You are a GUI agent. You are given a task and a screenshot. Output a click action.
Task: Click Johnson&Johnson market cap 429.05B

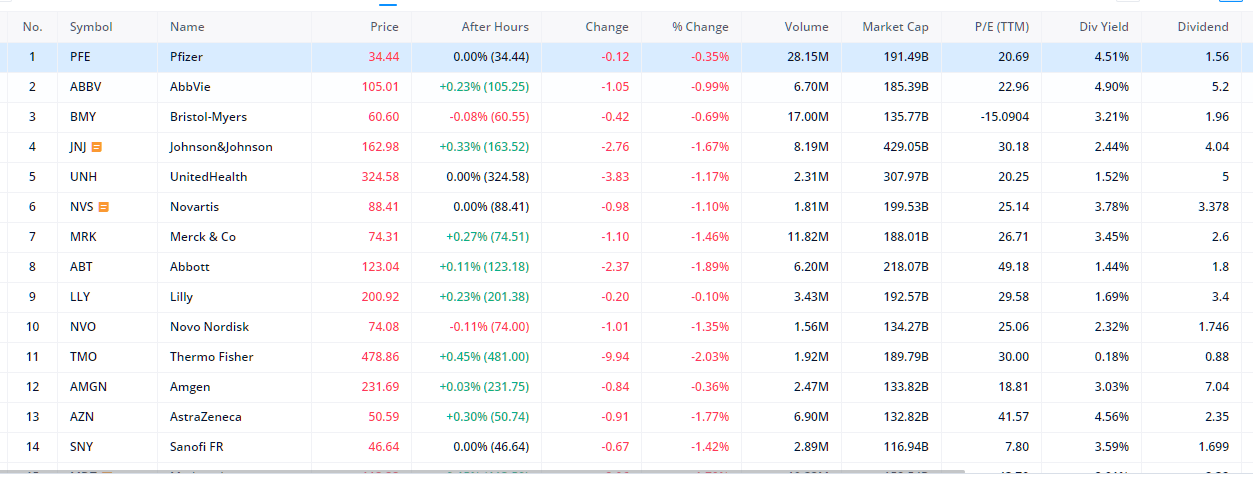pos(905,147)
